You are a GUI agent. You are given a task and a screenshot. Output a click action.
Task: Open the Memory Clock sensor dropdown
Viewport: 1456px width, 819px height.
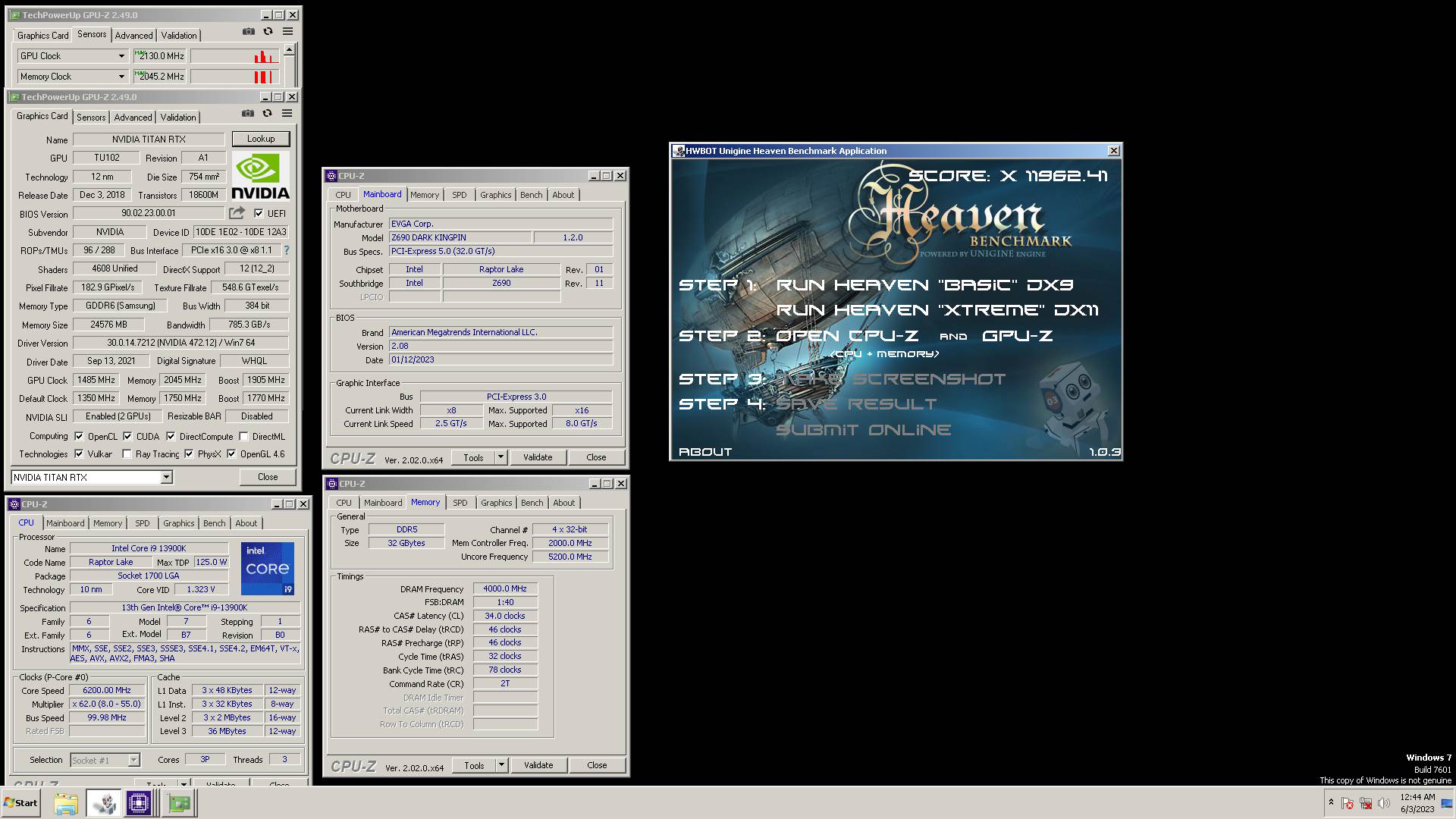[x=121, y=77]
